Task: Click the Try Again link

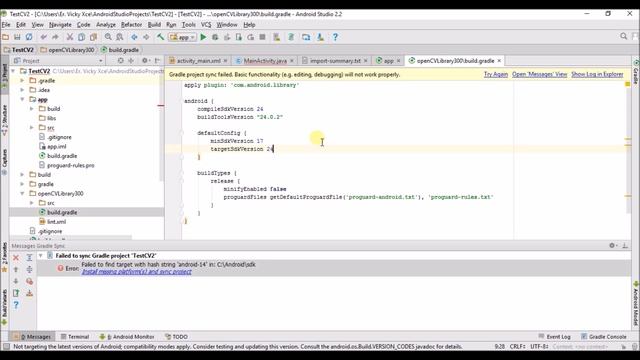Action: (x=496, y=74)
